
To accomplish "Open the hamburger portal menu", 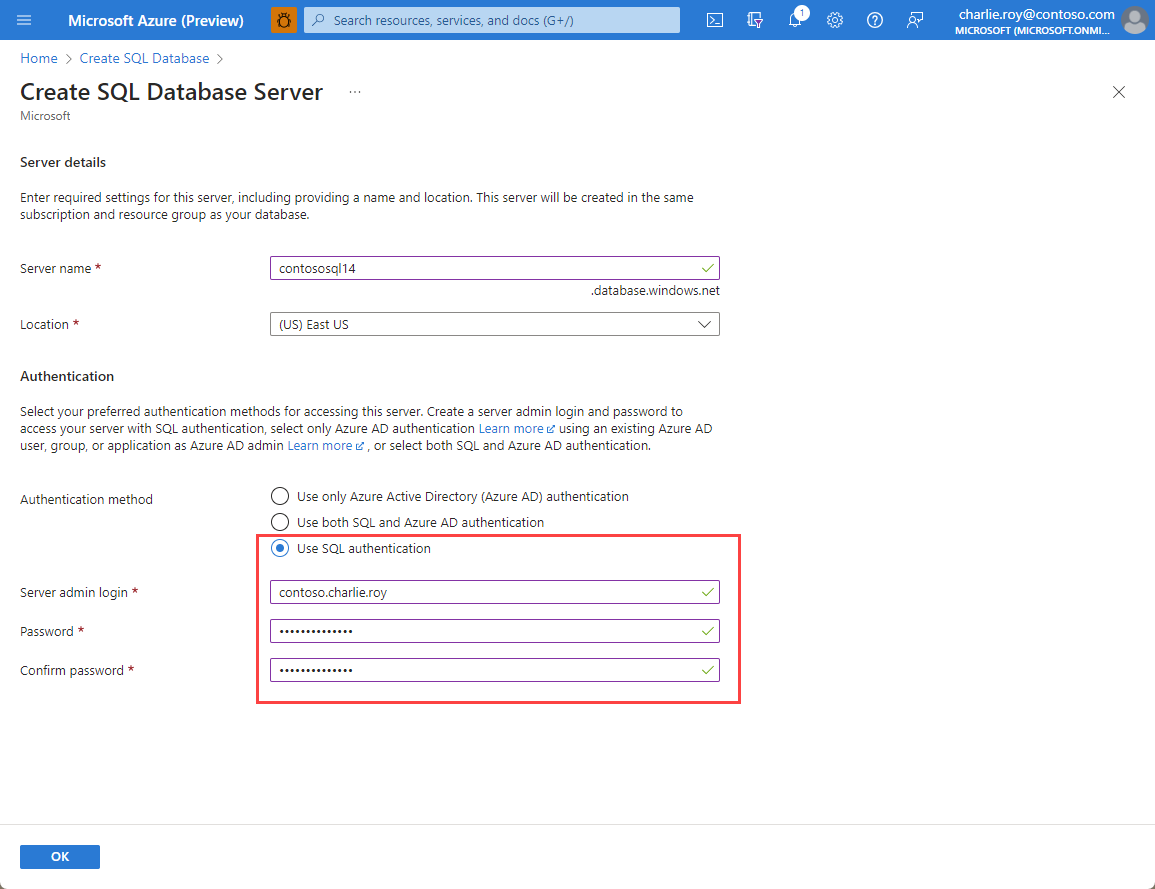I will pos(24,20).
